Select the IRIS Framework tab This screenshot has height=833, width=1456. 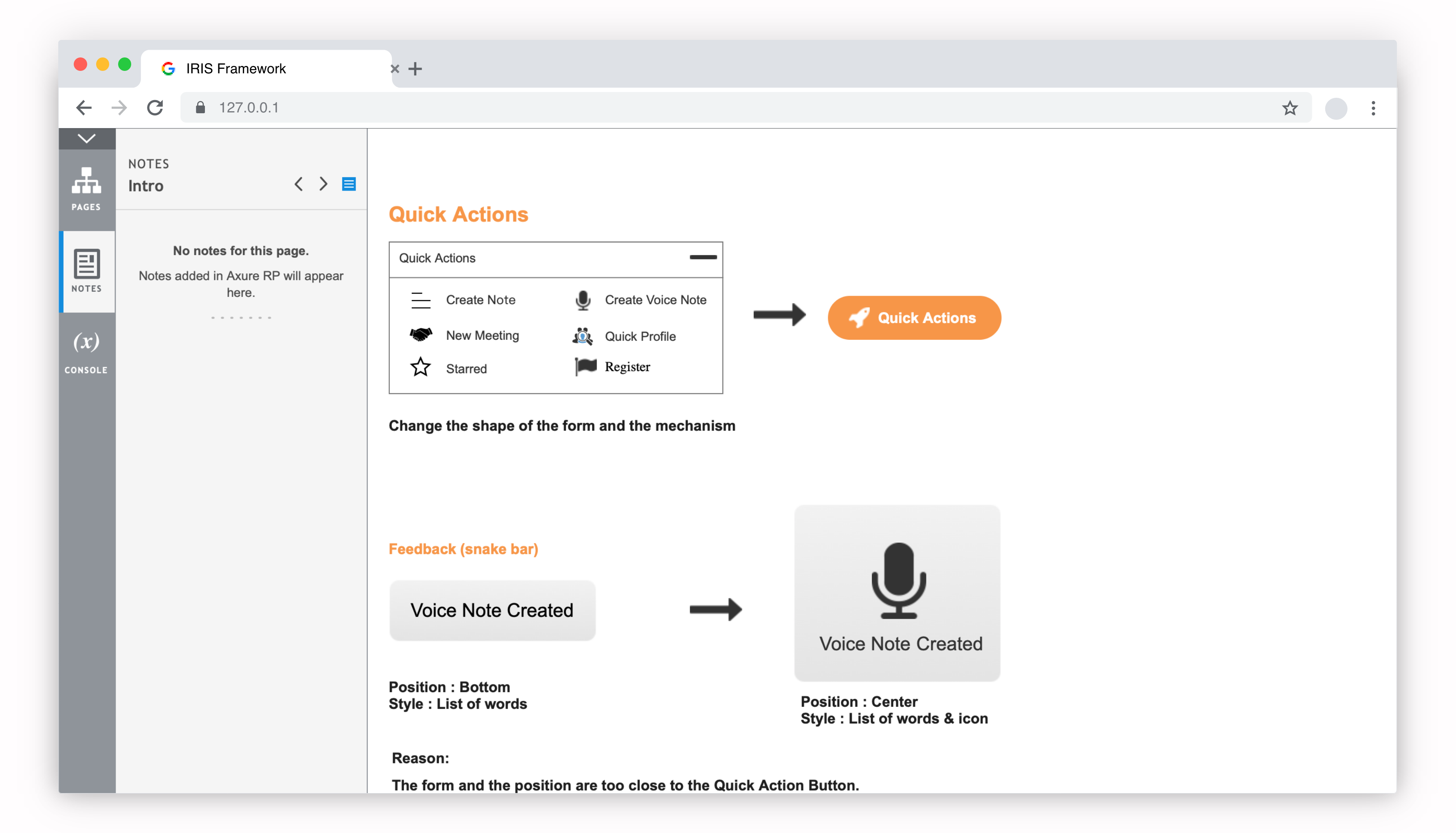[266, 69]
